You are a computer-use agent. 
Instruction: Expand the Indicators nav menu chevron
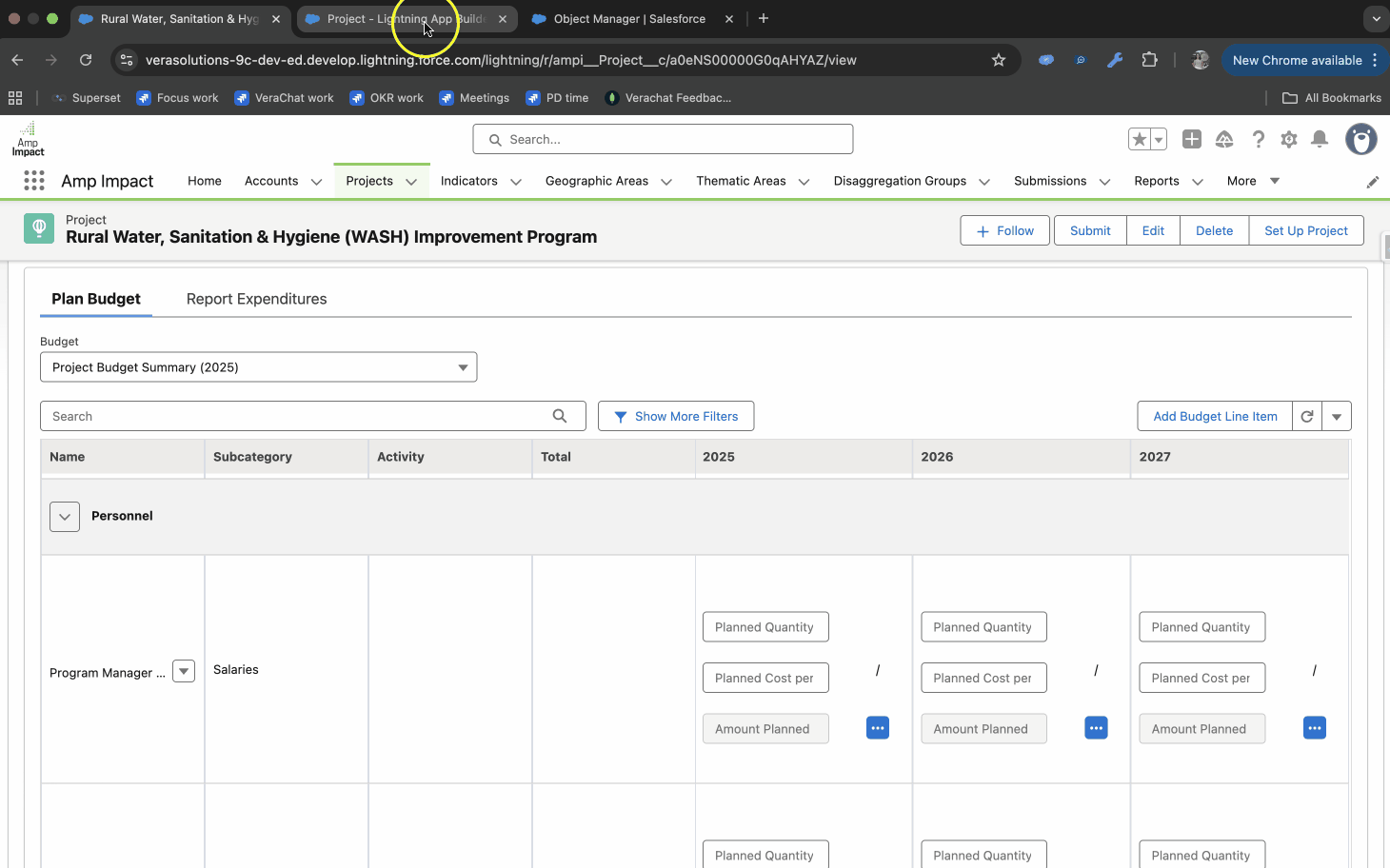[516, 182]
